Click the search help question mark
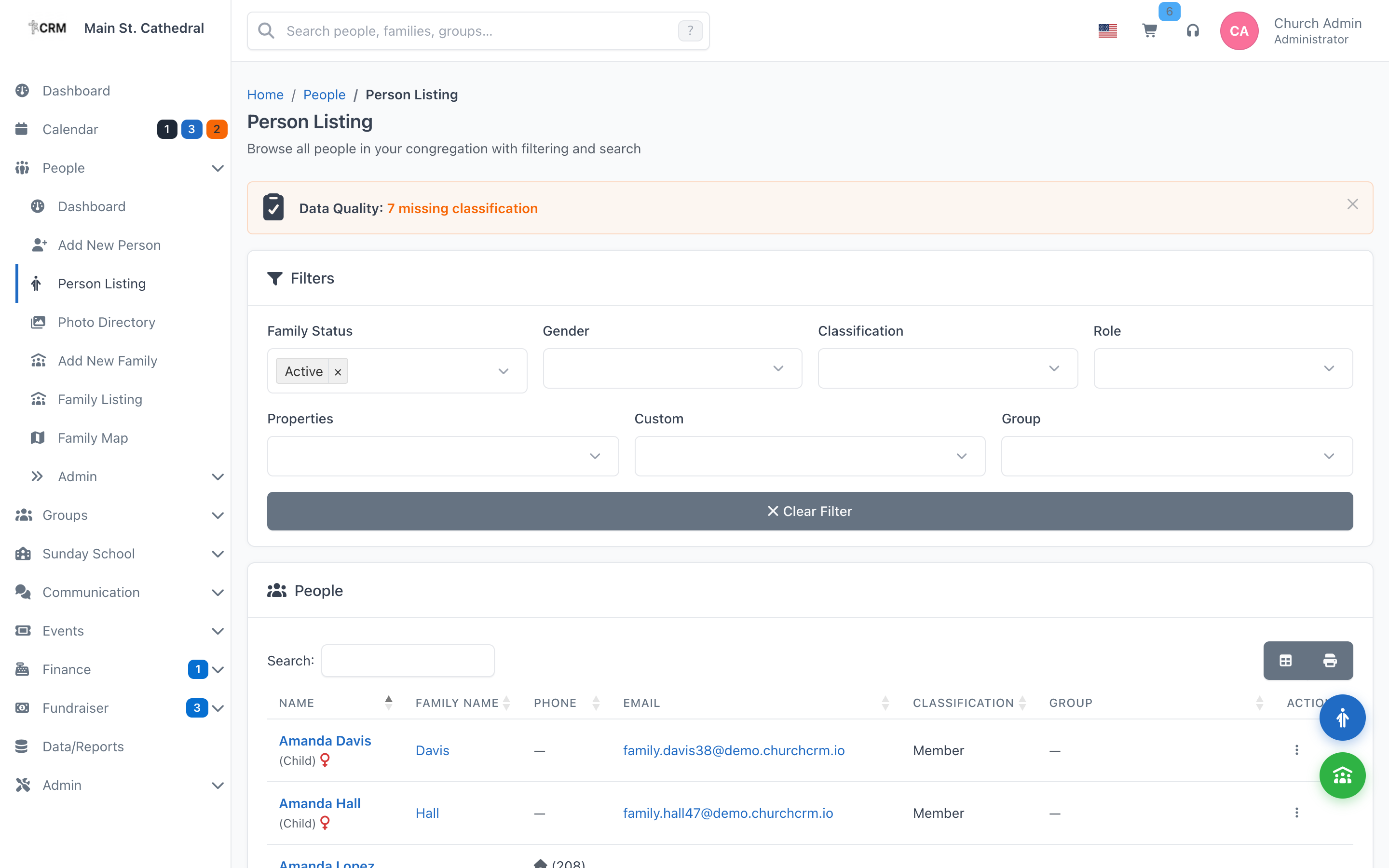The width and height of the screenshot is (1389, 868). click(x=690, y=31)
